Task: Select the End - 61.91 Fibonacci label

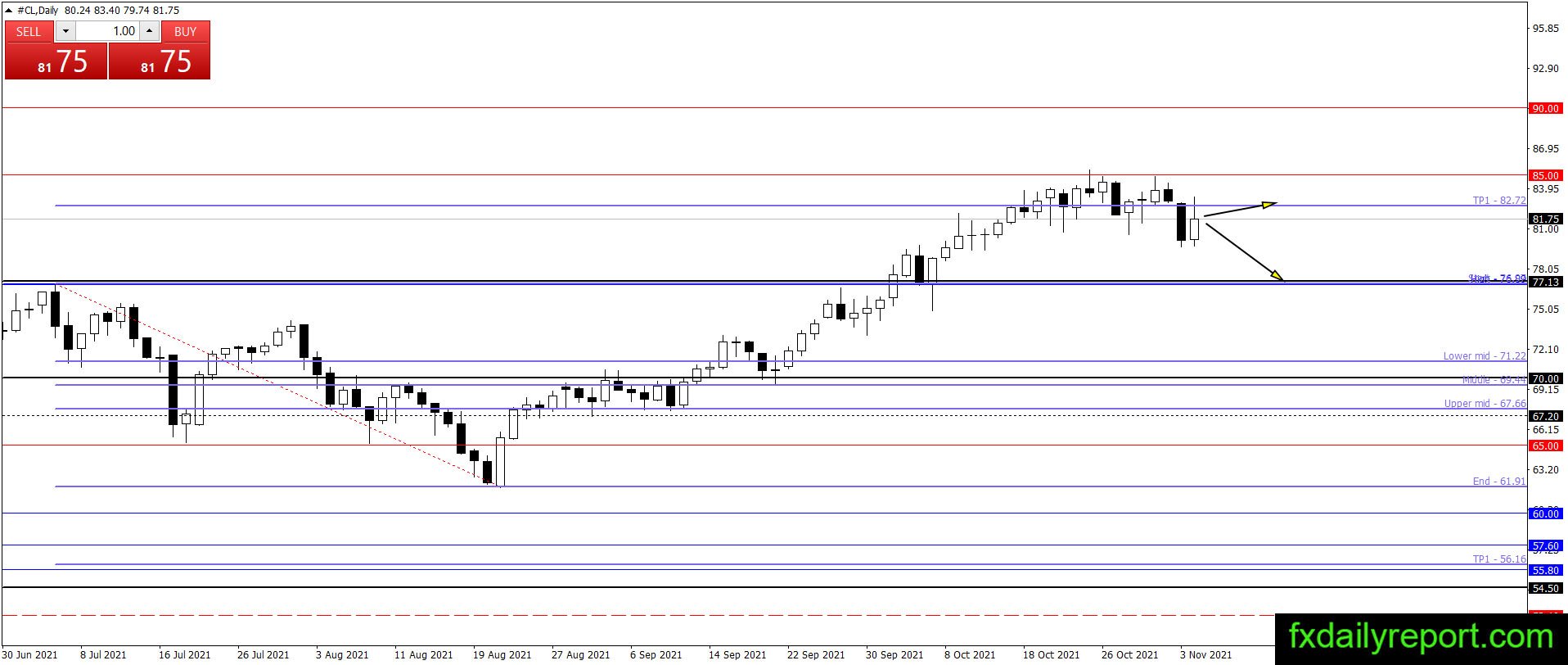Action: (x=1499, y=481)
